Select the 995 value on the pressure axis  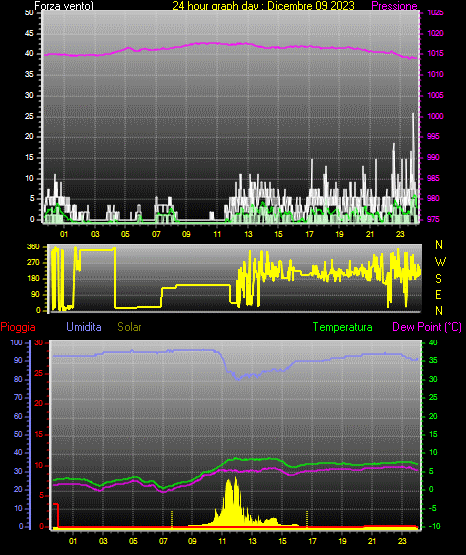click(433, 136)
